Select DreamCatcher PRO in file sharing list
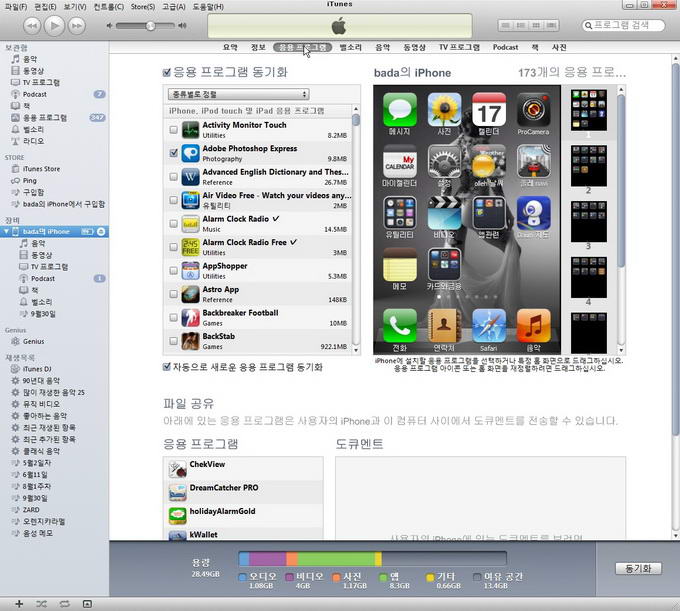This screenshot has height=611, width=680. (x=243, y=492)
